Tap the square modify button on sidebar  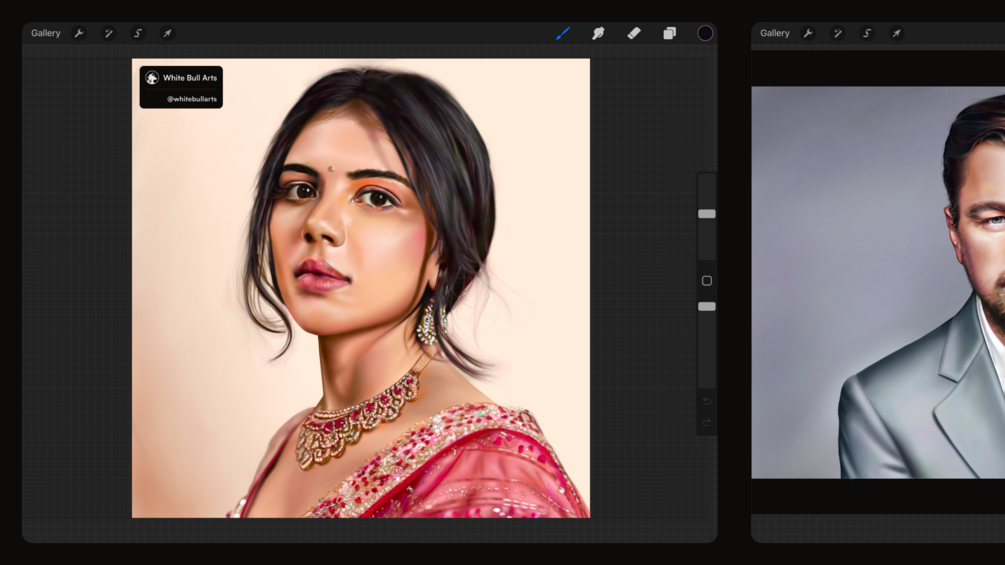tap(707, 281)
